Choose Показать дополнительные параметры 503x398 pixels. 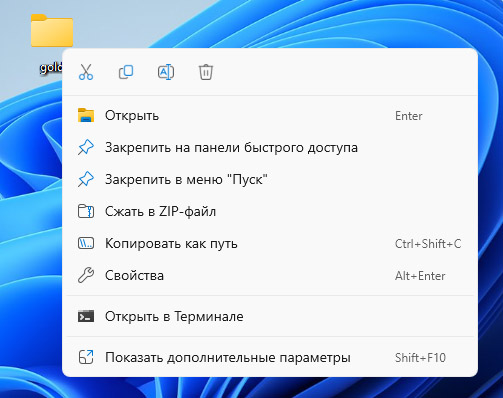point(270,358)
